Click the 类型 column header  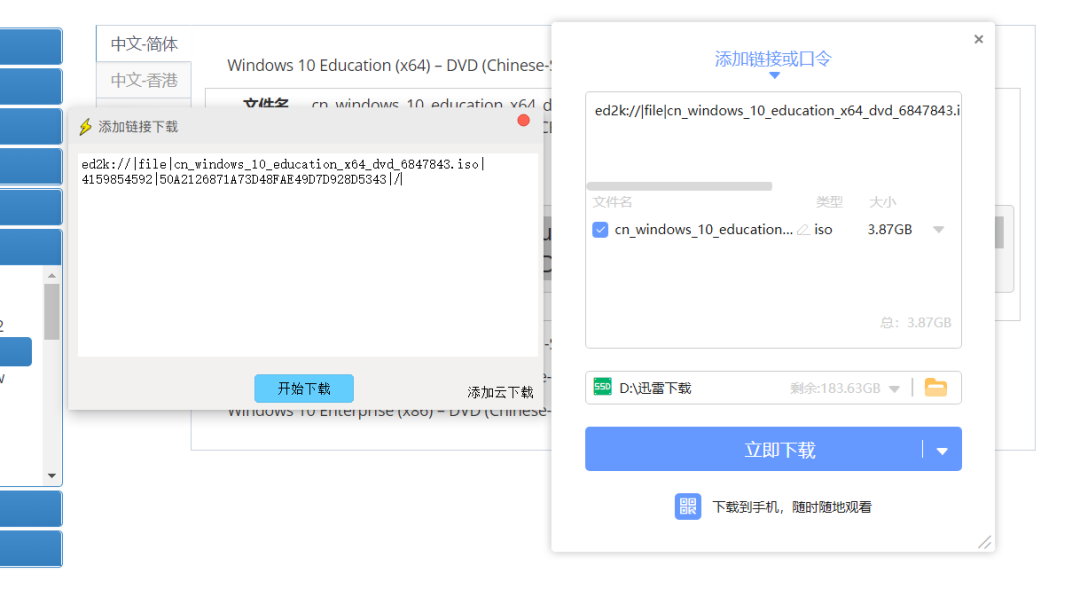point(829,202)
